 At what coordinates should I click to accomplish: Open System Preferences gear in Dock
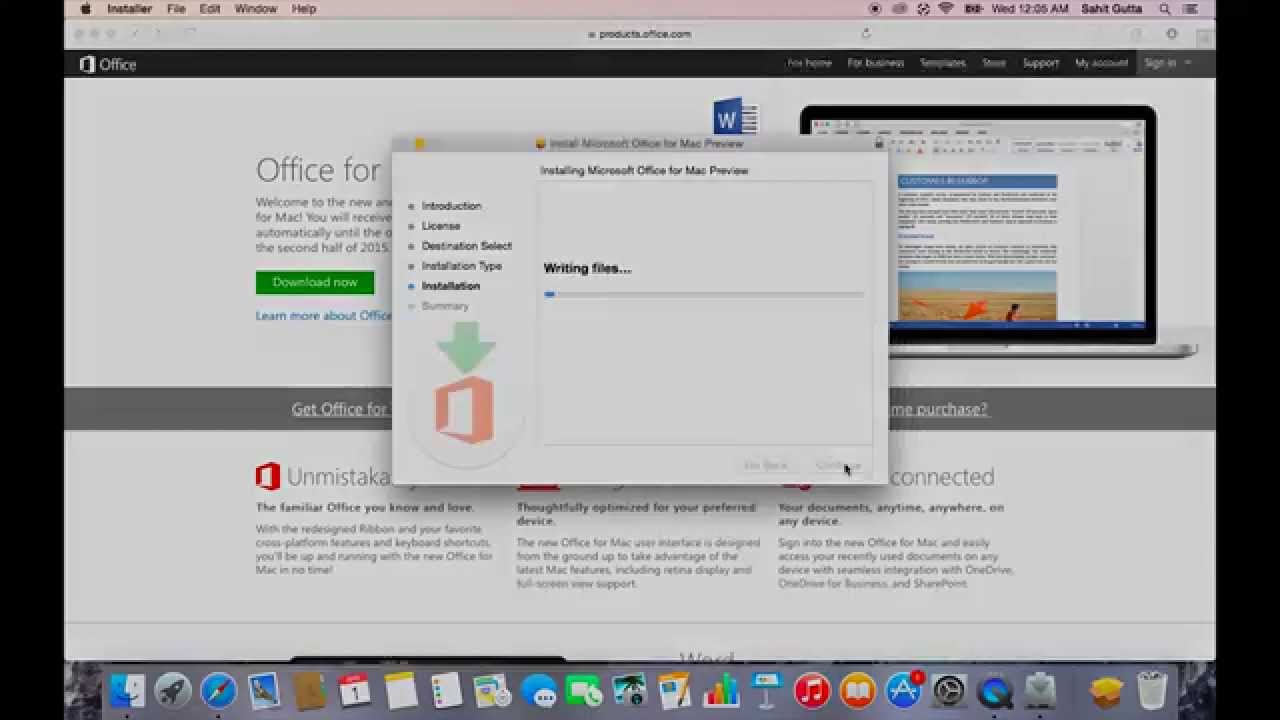coord(948,691)
